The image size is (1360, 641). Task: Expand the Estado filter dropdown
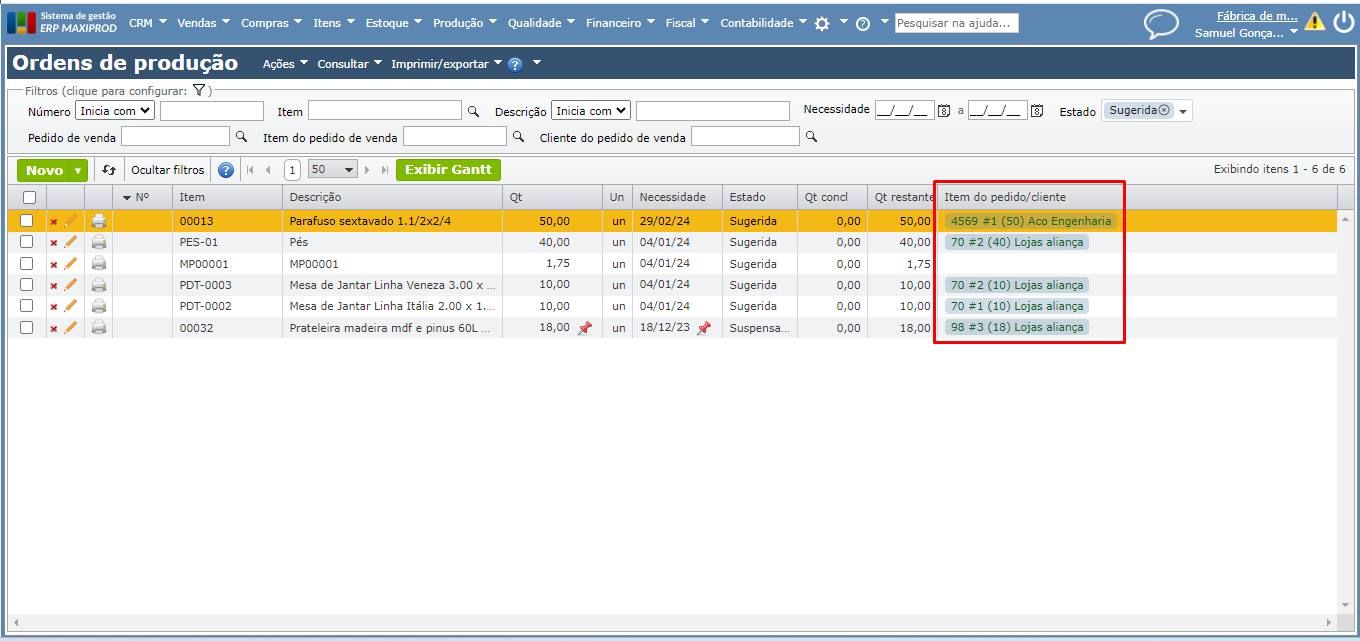pos(1183,112)
